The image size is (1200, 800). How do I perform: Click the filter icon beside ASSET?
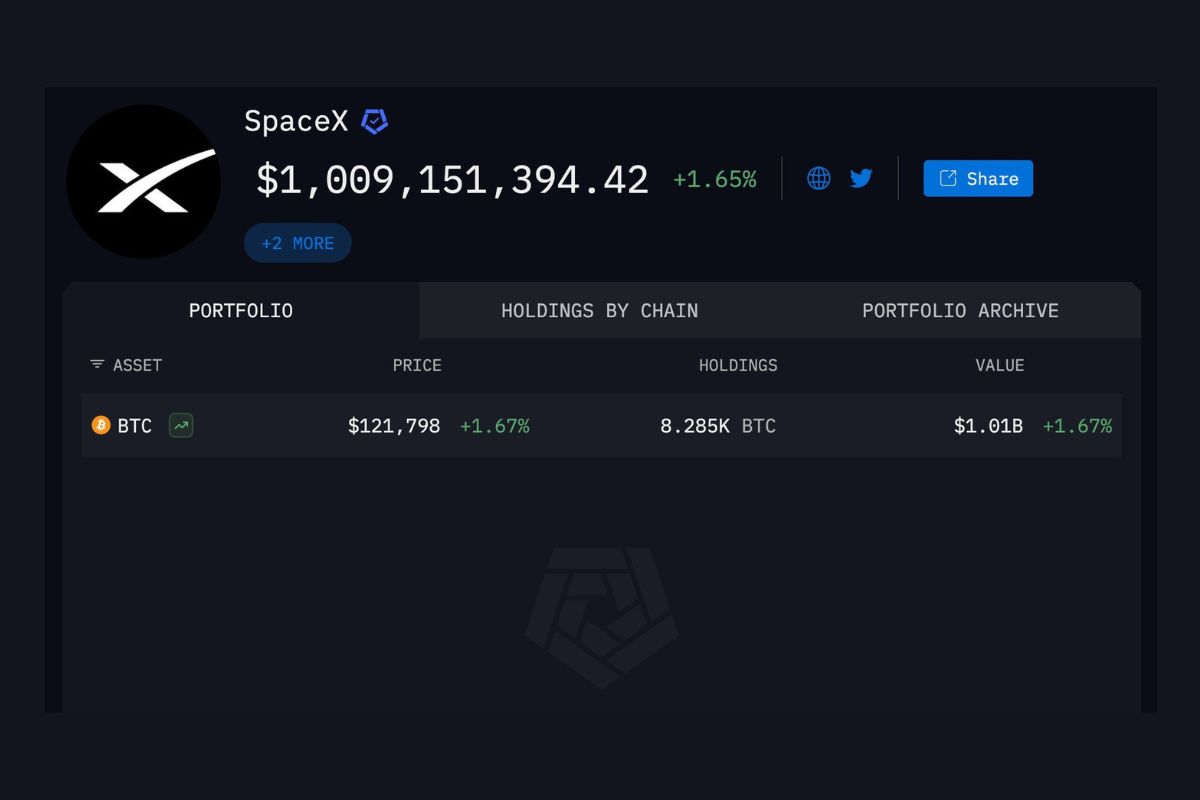[97, 365]
